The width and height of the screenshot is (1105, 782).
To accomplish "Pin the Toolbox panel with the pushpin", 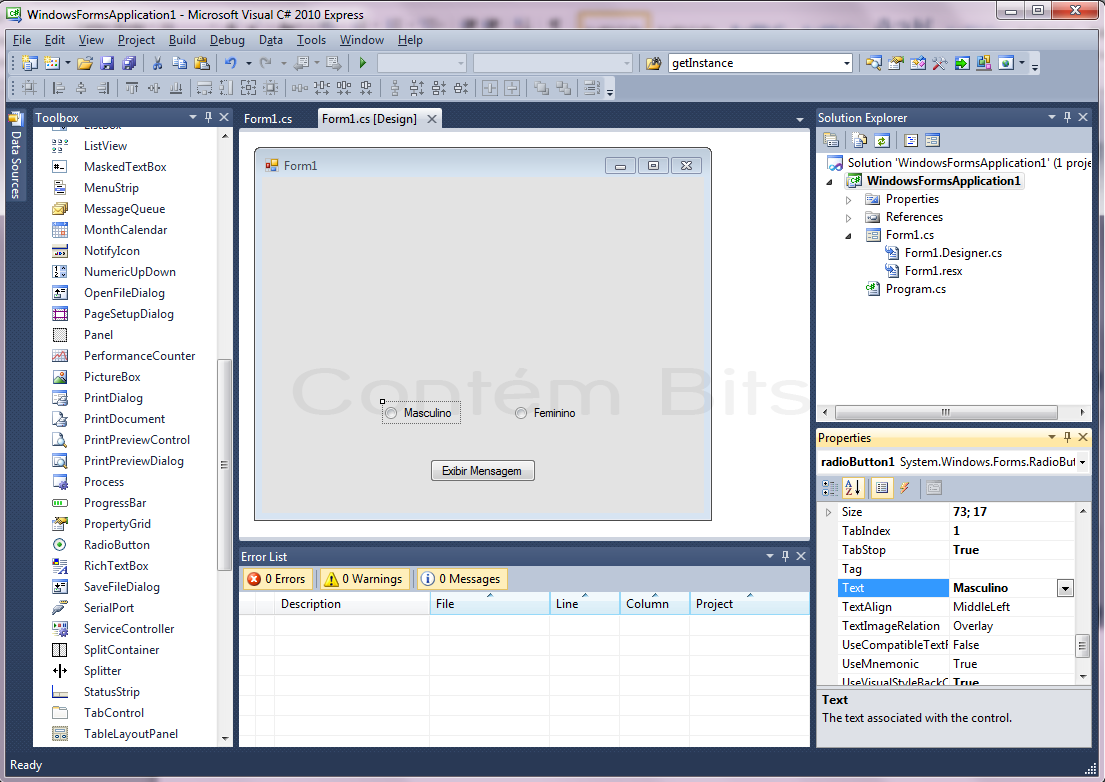I will click(208, 117).
